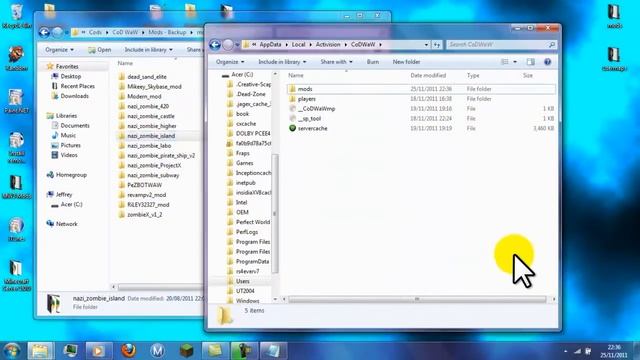
Task: Open recent pages dropdown in CoDWaW window
Action: pos(237,44)
